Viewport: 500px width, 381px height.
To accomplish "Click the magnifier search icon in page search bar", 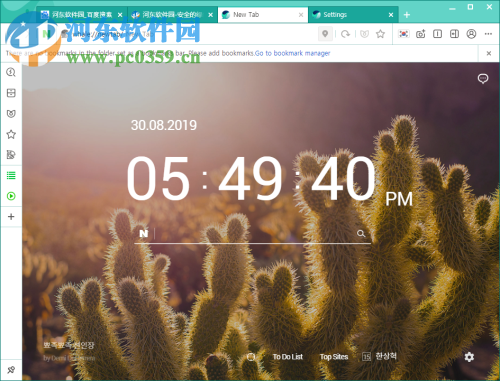I will point(361,233).
